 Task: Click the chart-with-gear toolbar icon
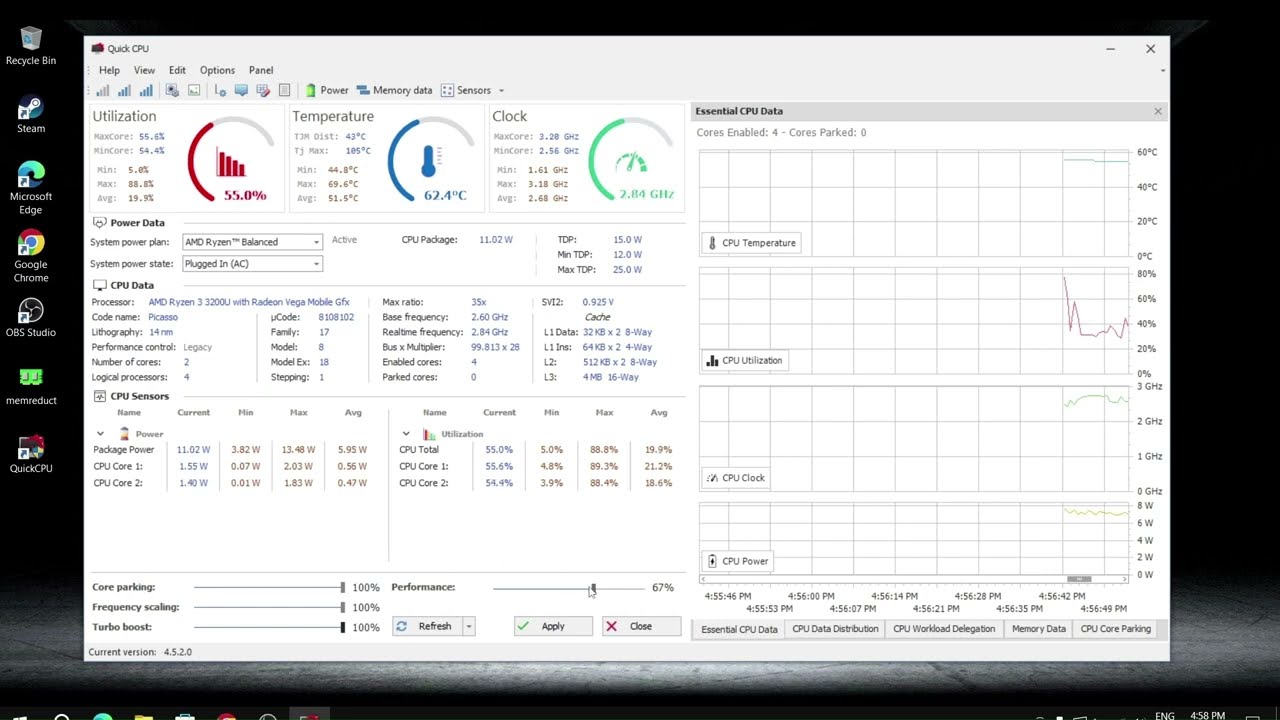pos(220,90)
